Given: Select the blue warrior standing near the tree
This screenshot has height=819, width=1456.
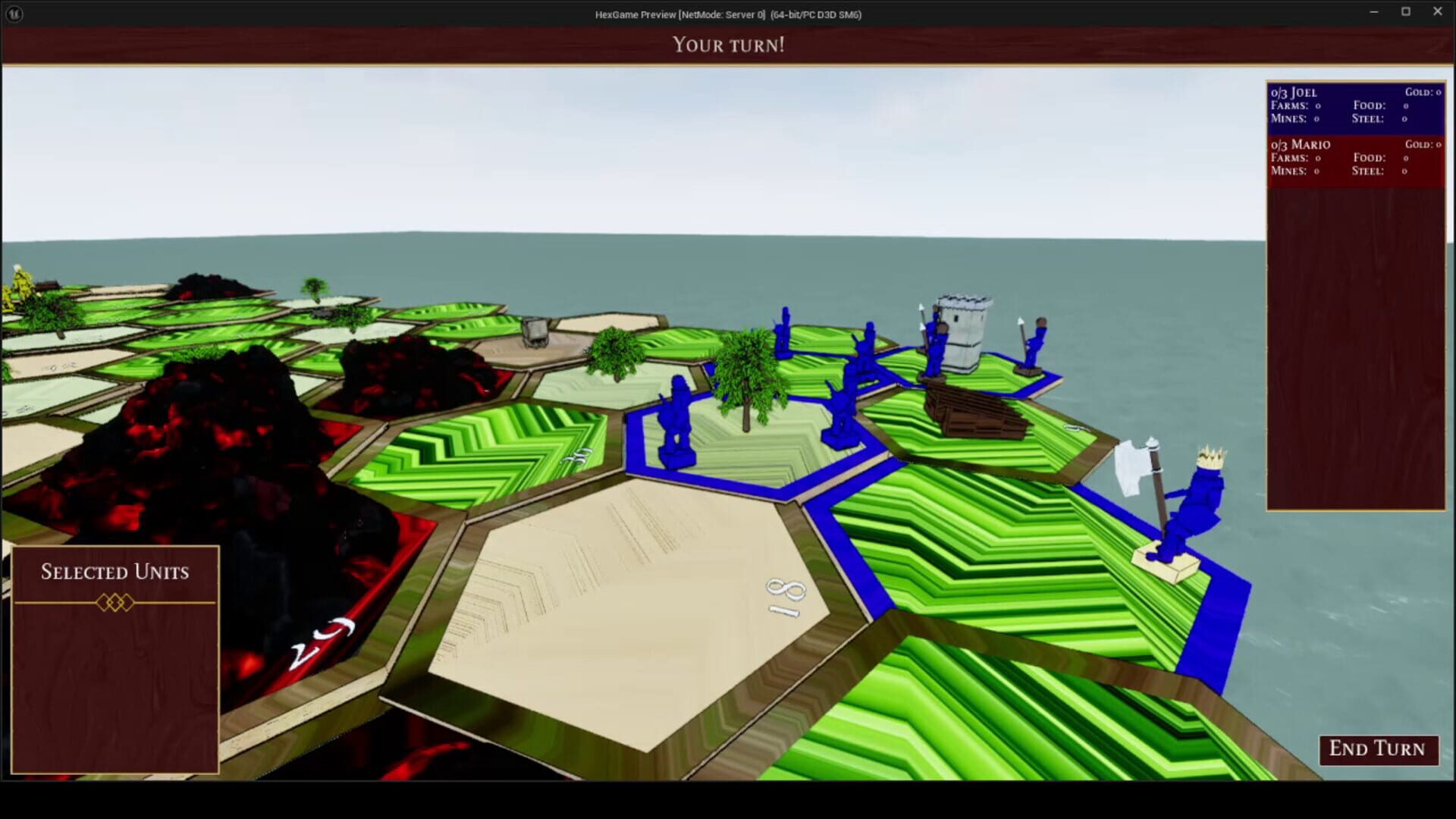Looking at the screenshot, I should pos(677,413).
